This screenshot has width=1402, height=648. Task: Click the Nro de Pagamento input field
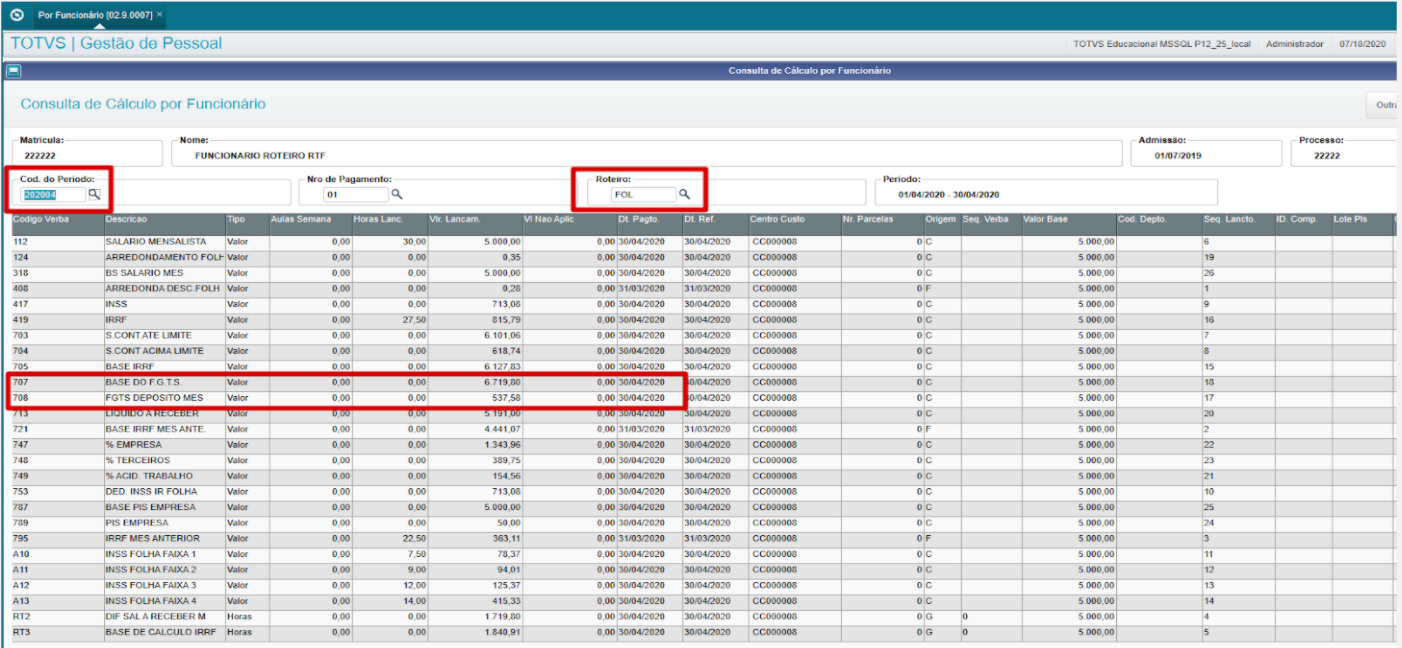click(356, 194)
